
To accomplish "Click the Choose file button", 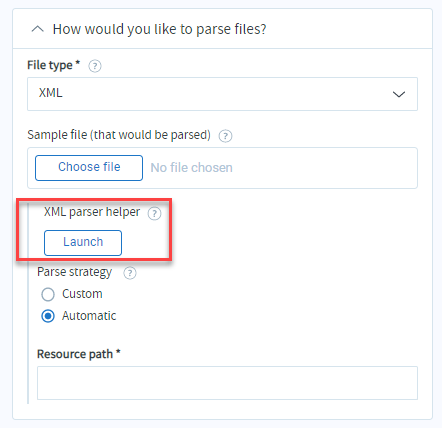I will click(x=89, y=168).
